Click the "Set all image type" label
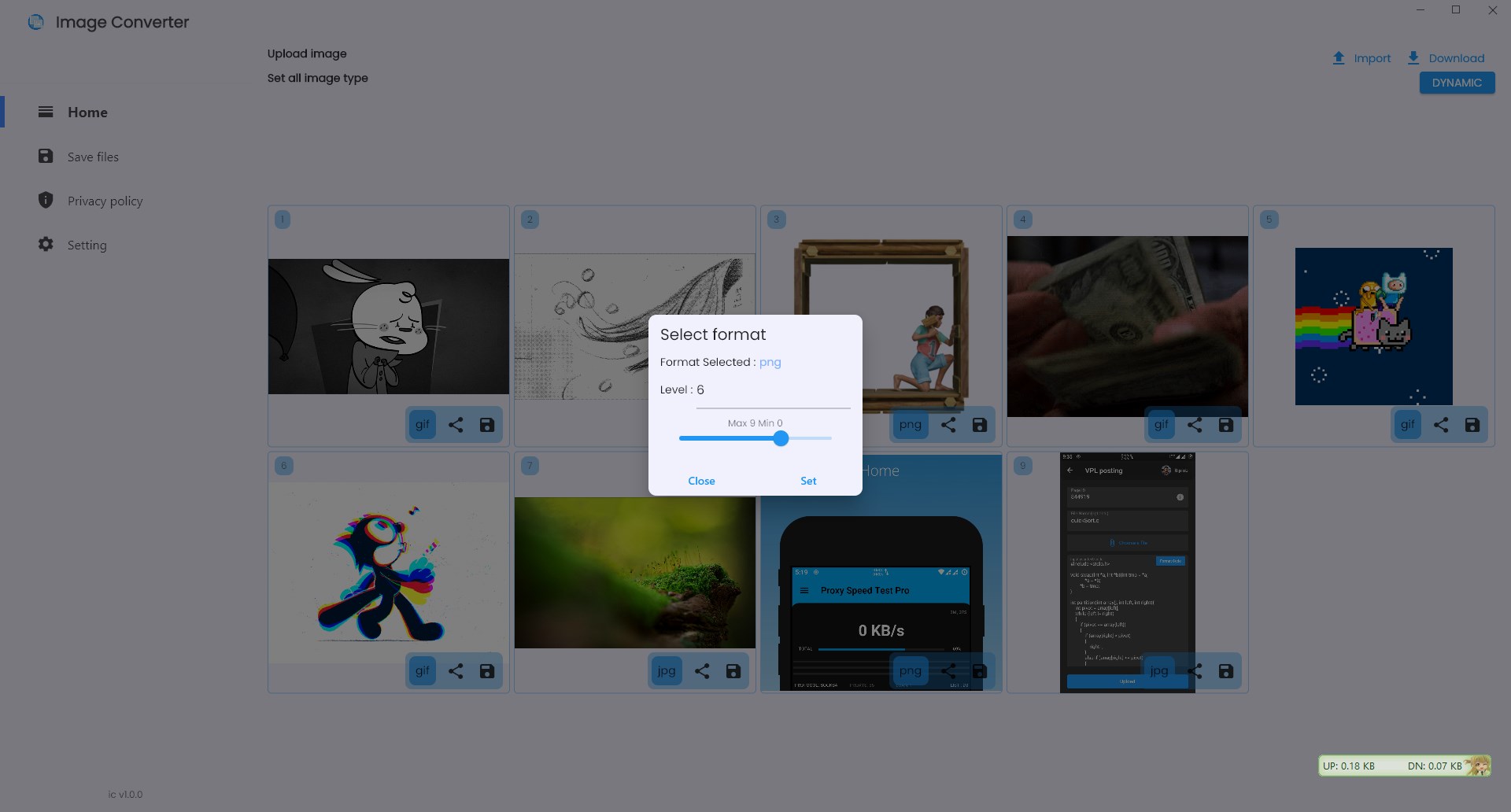Image resolution: width=1511 pixels, height=812 pixels. 318,78
